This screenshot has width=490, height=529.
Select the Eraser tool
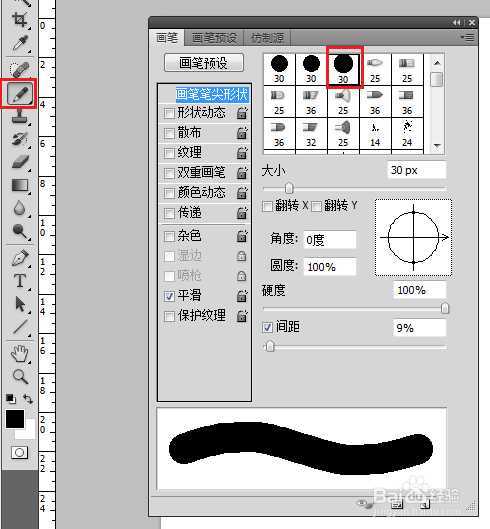click(x=20, y=161)
